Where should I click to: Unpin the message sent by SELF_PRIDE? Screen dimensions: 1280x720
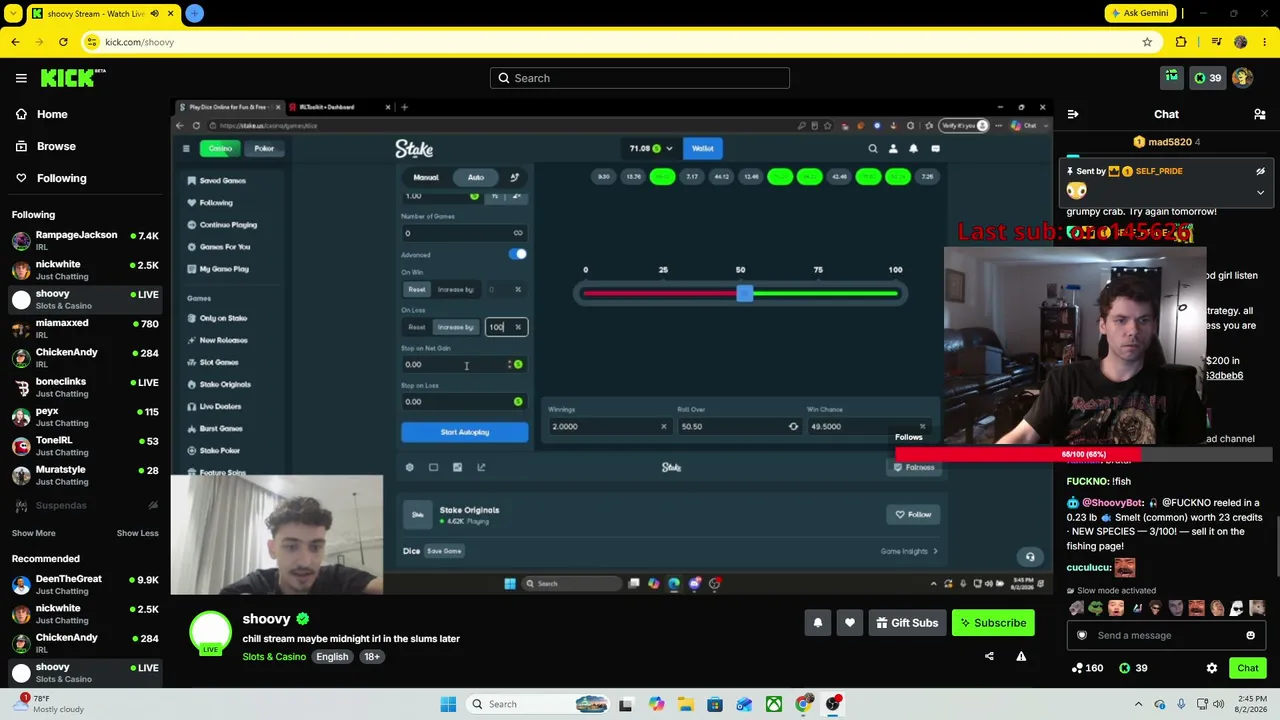click(x=1260, y=171)
